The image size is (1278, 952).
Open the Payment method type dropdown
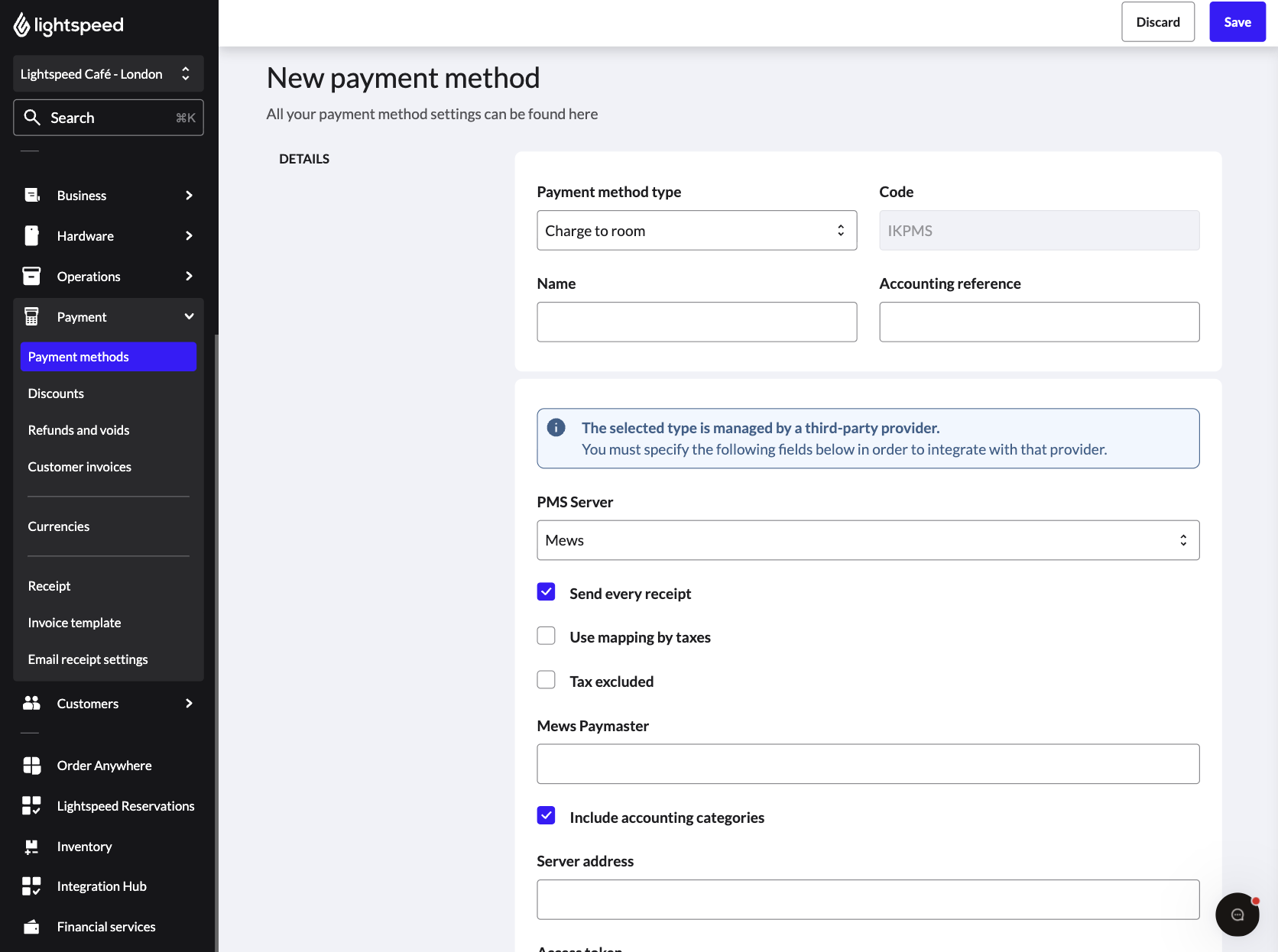point(696,230)
